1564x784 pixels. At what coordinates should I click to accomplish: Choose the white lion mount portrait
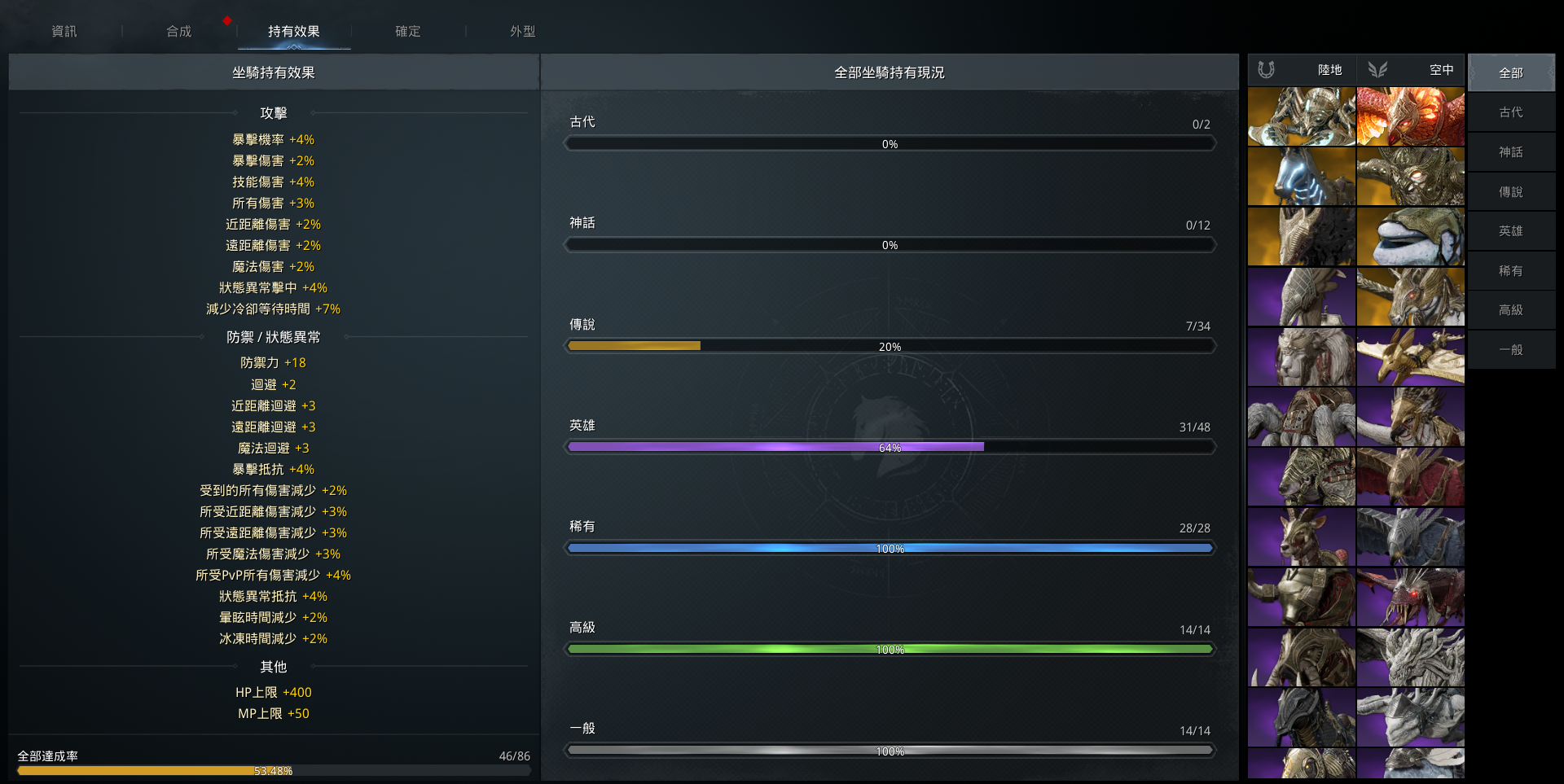pyautogui.click(x=1301, y=357)
